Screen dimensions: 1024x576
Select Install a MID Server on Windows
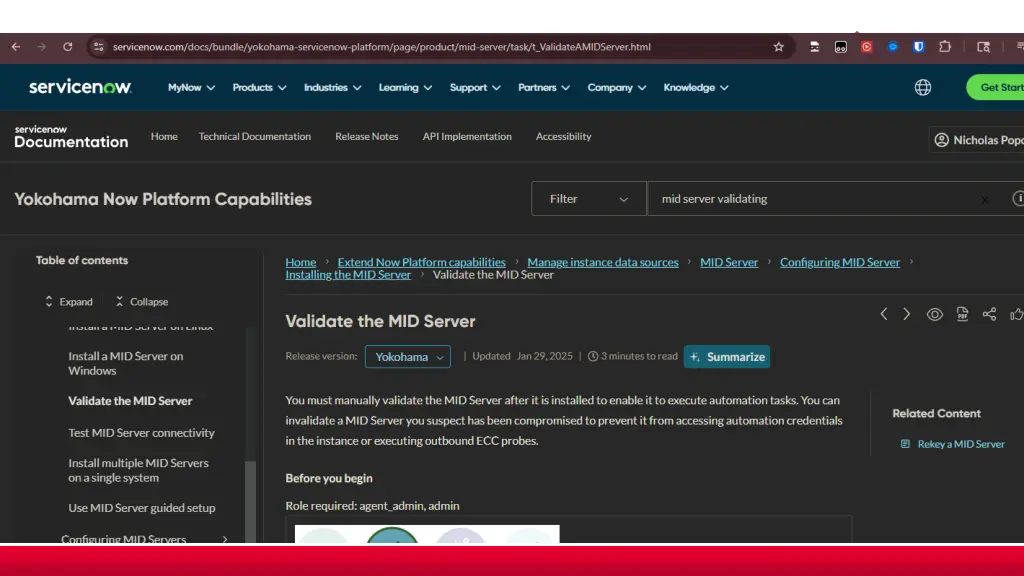pos(126,363)
